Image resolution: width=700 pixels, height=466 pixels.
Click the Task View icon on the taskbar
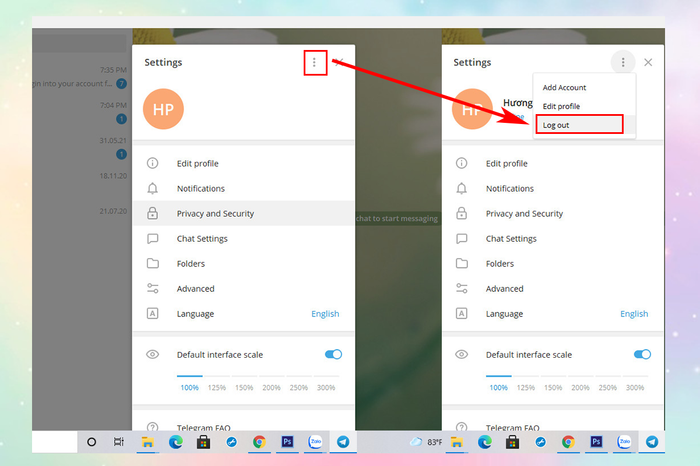[x=118, y=441]
